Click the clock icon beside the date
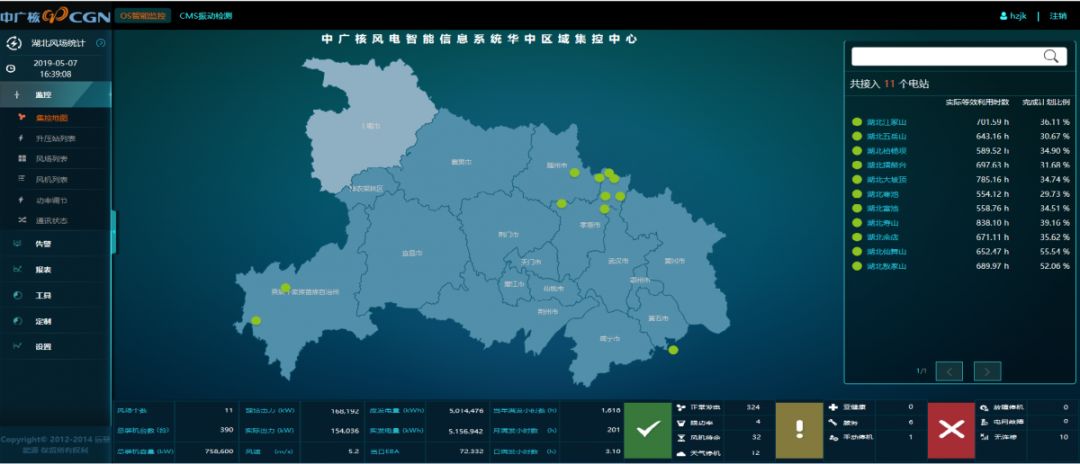This screenshot has height=464, width=1080. (11, 68)
